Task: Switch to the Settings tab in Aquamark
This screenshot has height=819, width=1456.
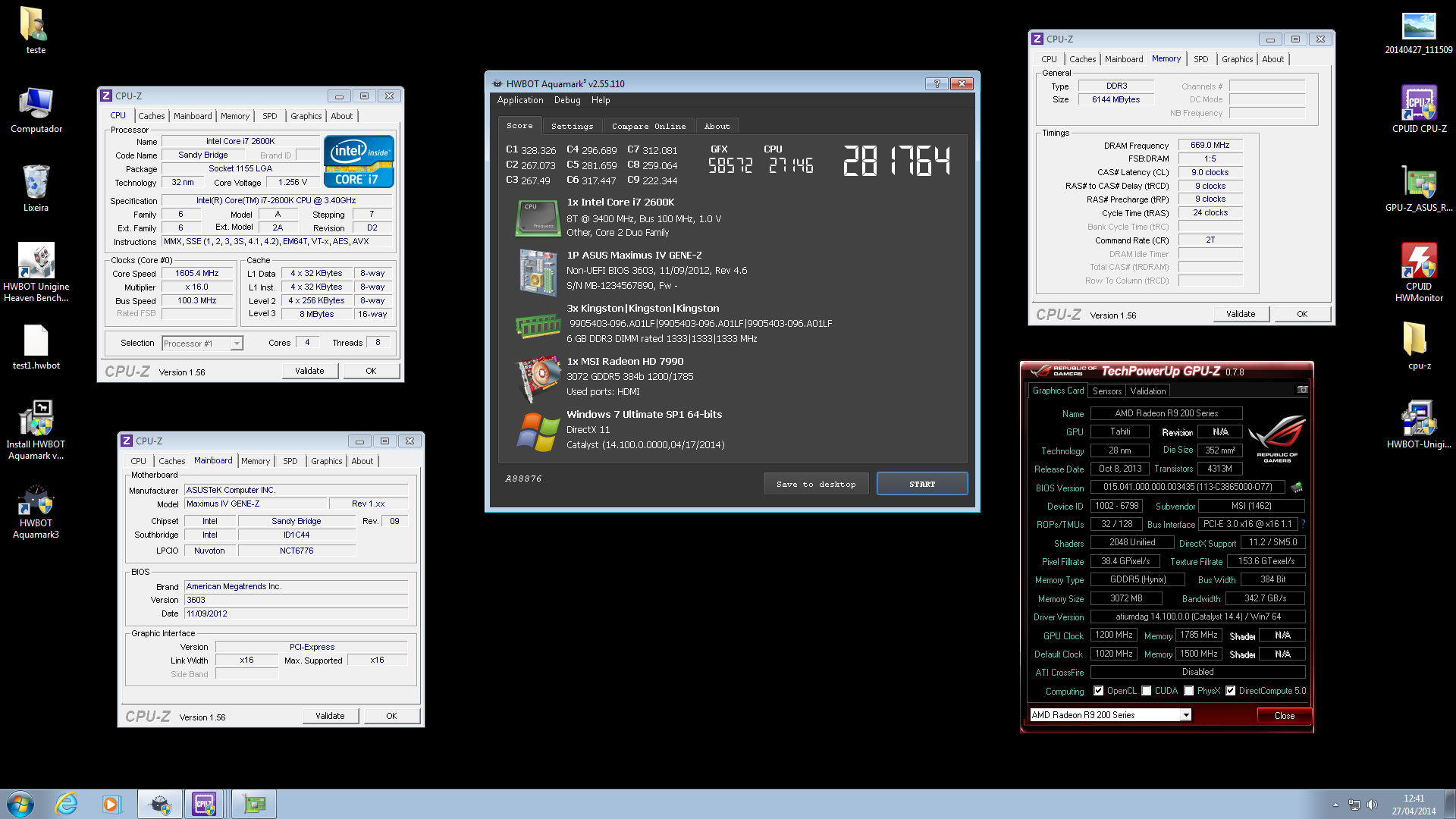Action: [x=572, y=127]
